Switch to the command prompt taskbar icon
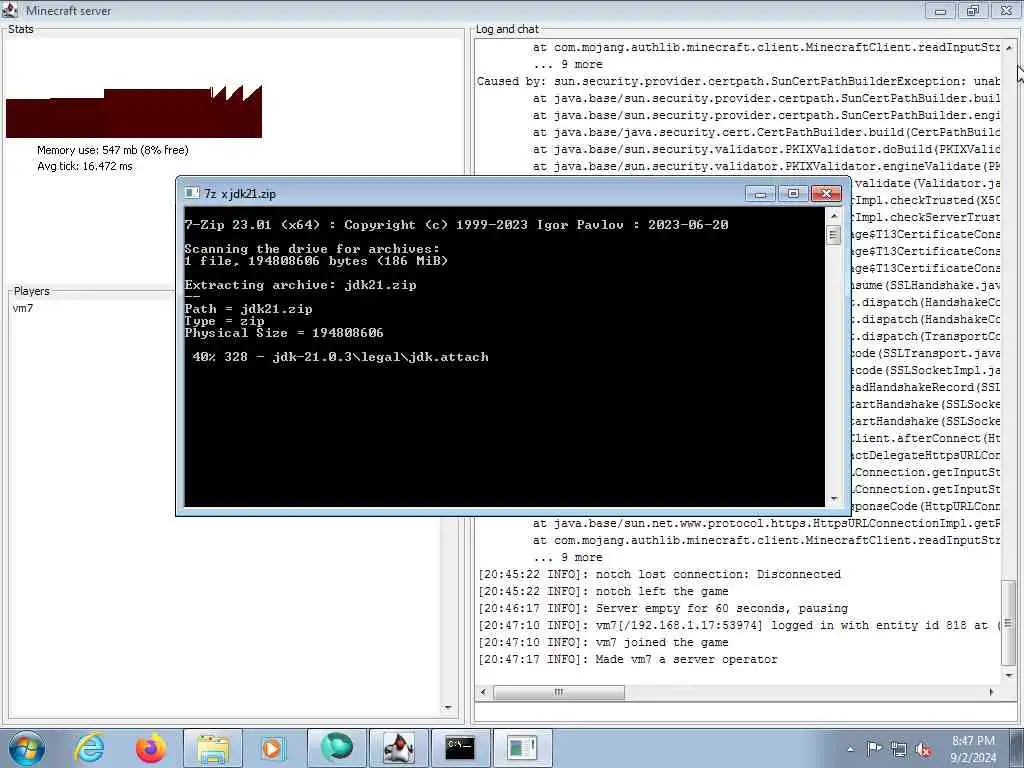The width and height of the screenshot is (1024, 768). click(x=460, y=748)
